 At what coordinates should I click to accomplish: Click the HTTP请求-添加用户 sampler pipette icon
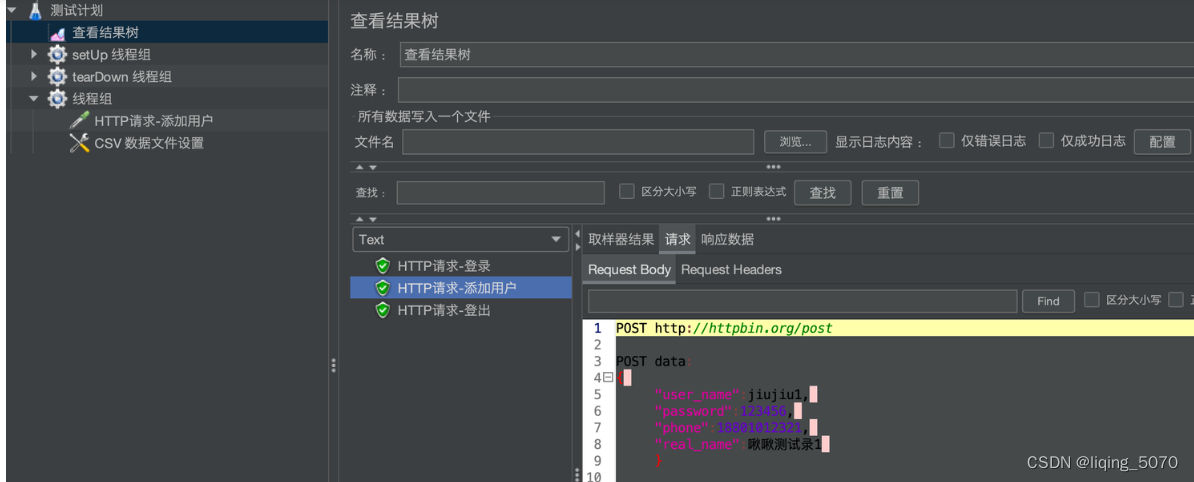click(79, 120)
